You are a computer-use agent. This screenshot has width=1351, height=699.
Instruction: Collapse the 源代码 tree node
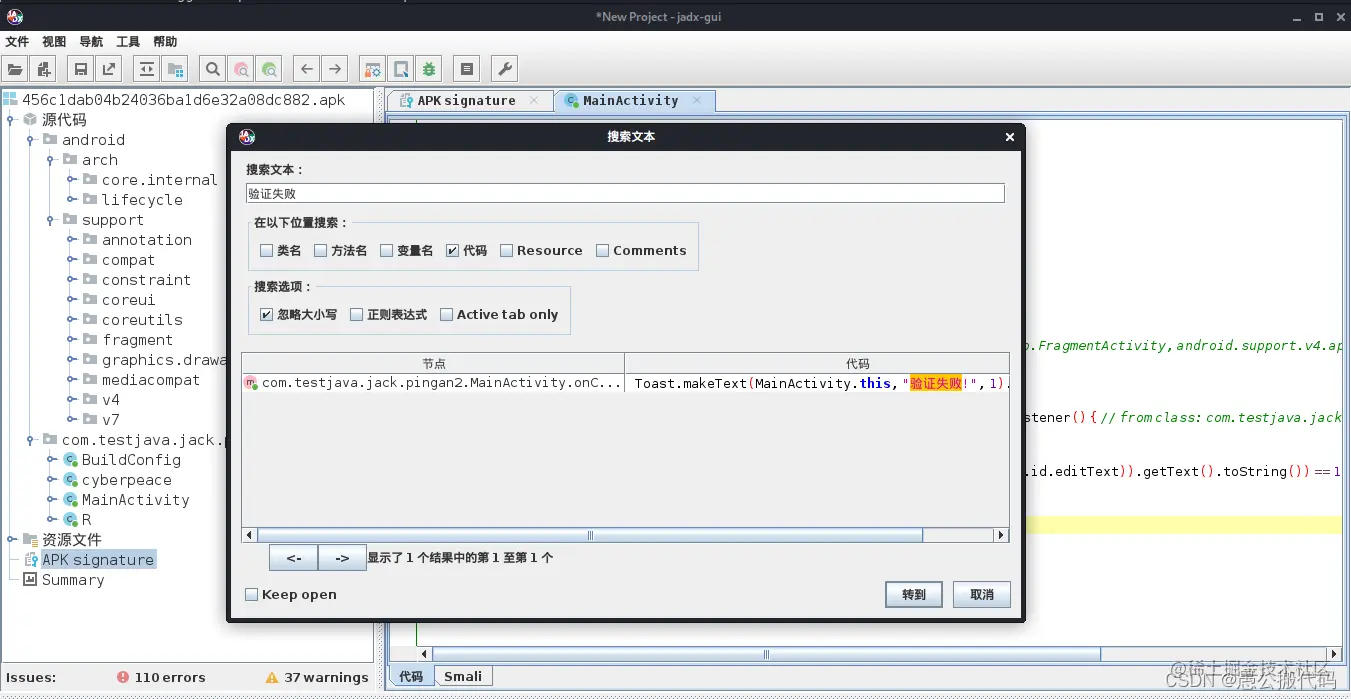pyautogui.click(x=11, y=120)
